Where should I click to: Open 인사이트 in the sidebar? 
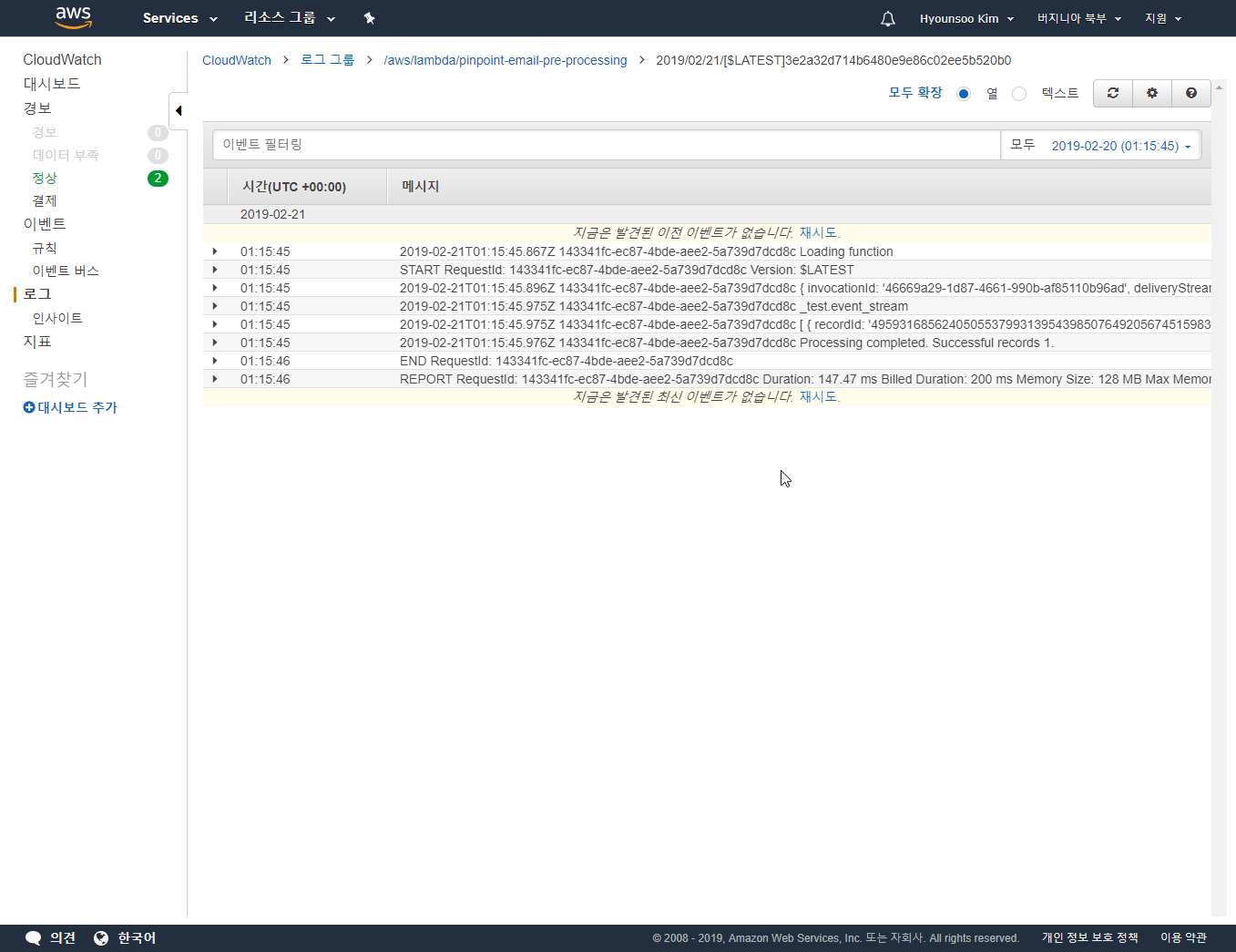57,319
